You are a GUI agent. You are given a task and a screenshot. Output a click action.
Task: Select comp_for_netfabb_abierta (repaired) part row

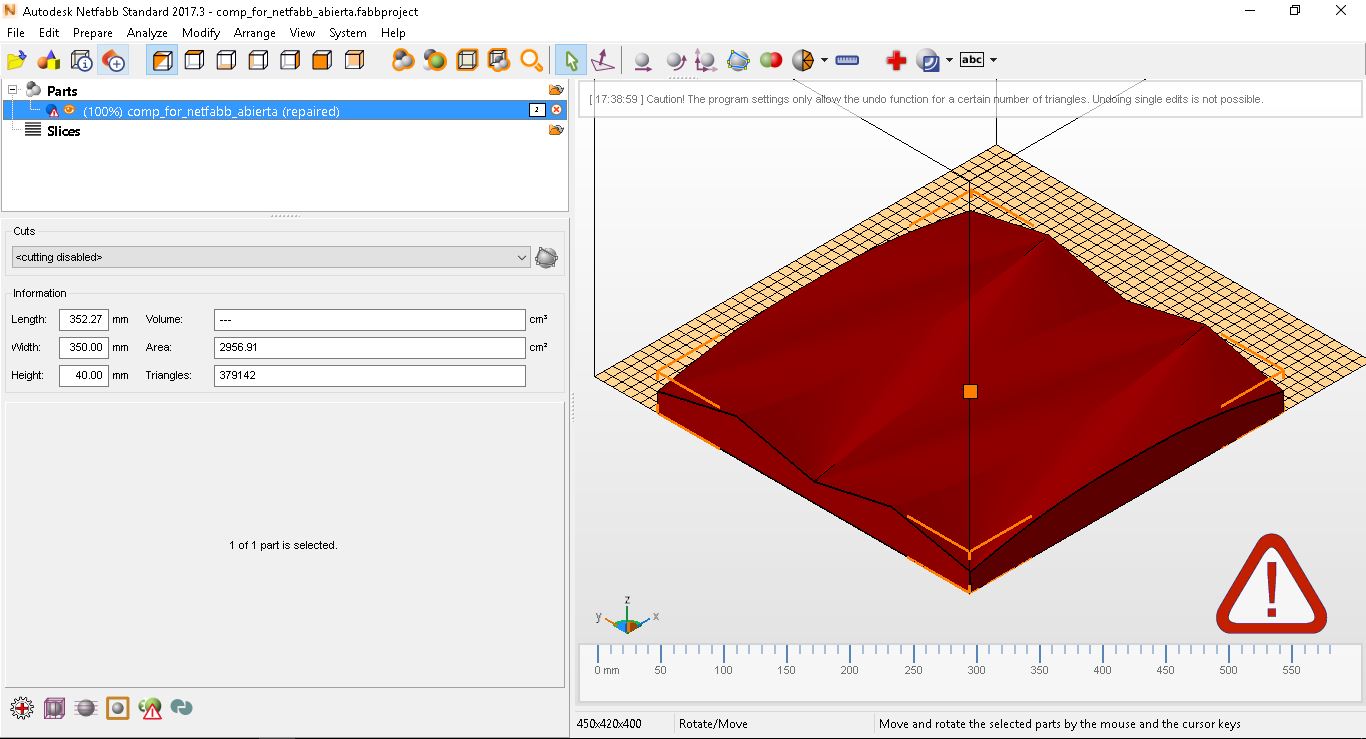pos(284,110)
